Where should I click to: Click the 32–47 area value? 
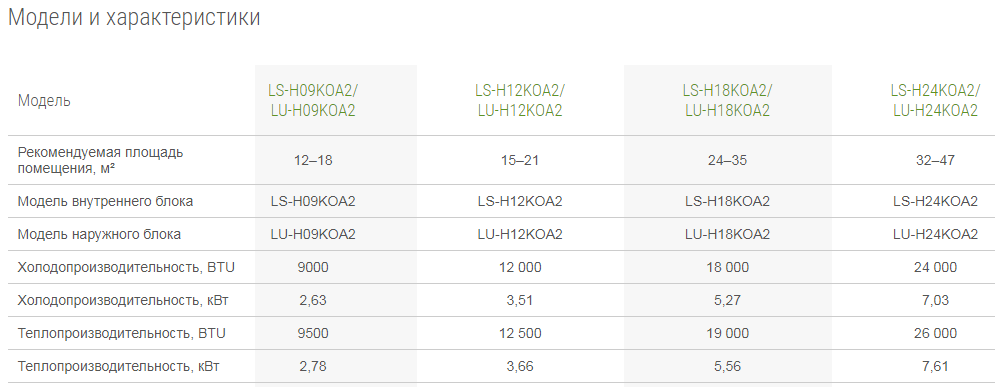coord(935,160)
